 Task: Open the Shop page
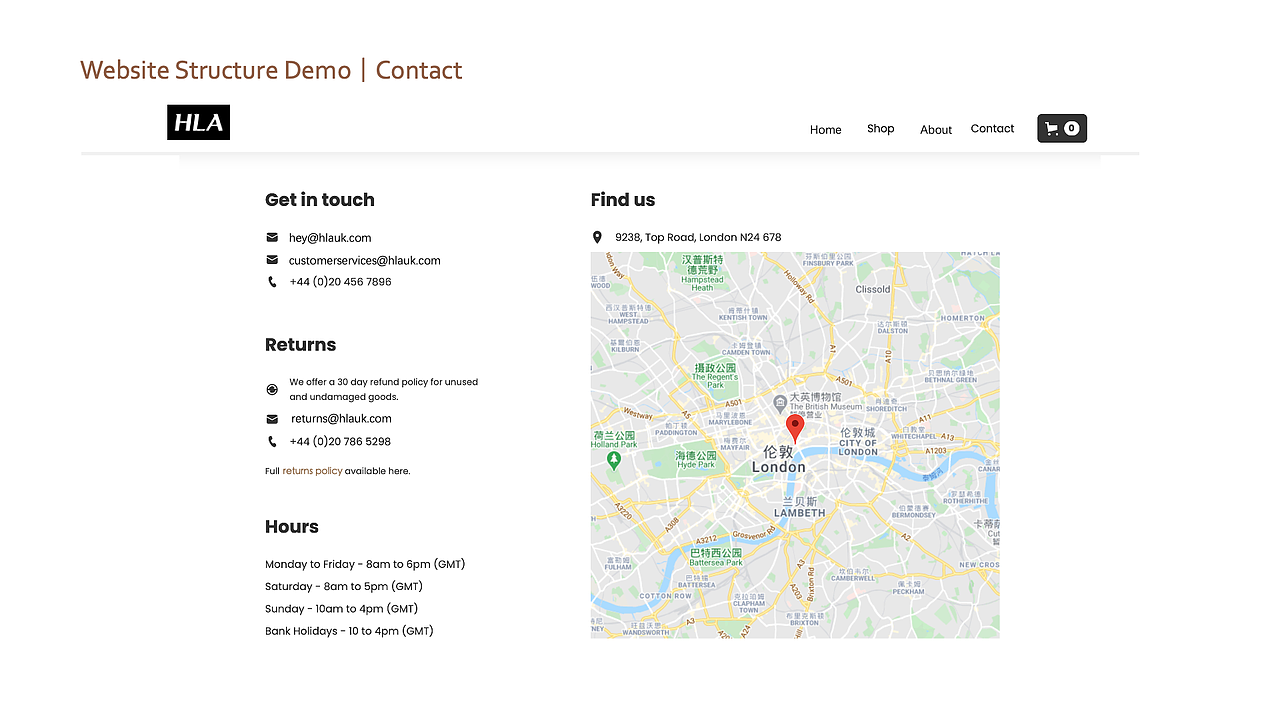881,129
